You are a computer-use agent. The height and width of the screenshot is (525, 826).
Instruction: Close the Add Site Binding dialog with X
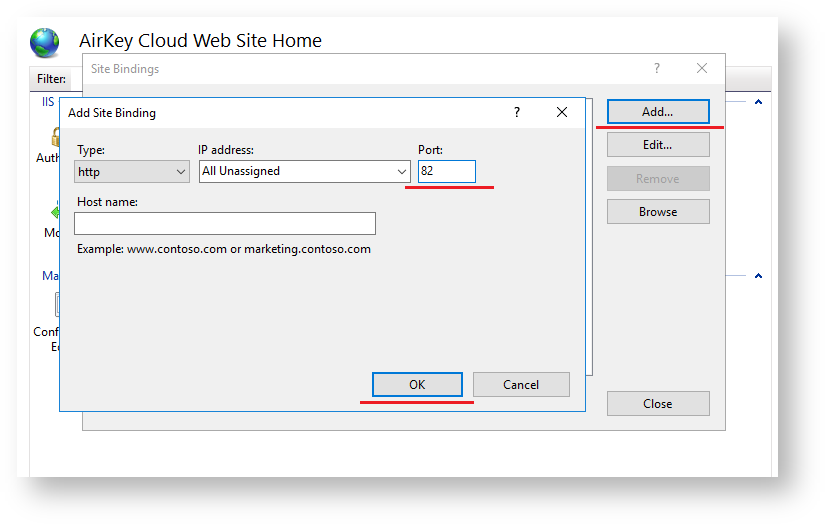coord(562,113)
